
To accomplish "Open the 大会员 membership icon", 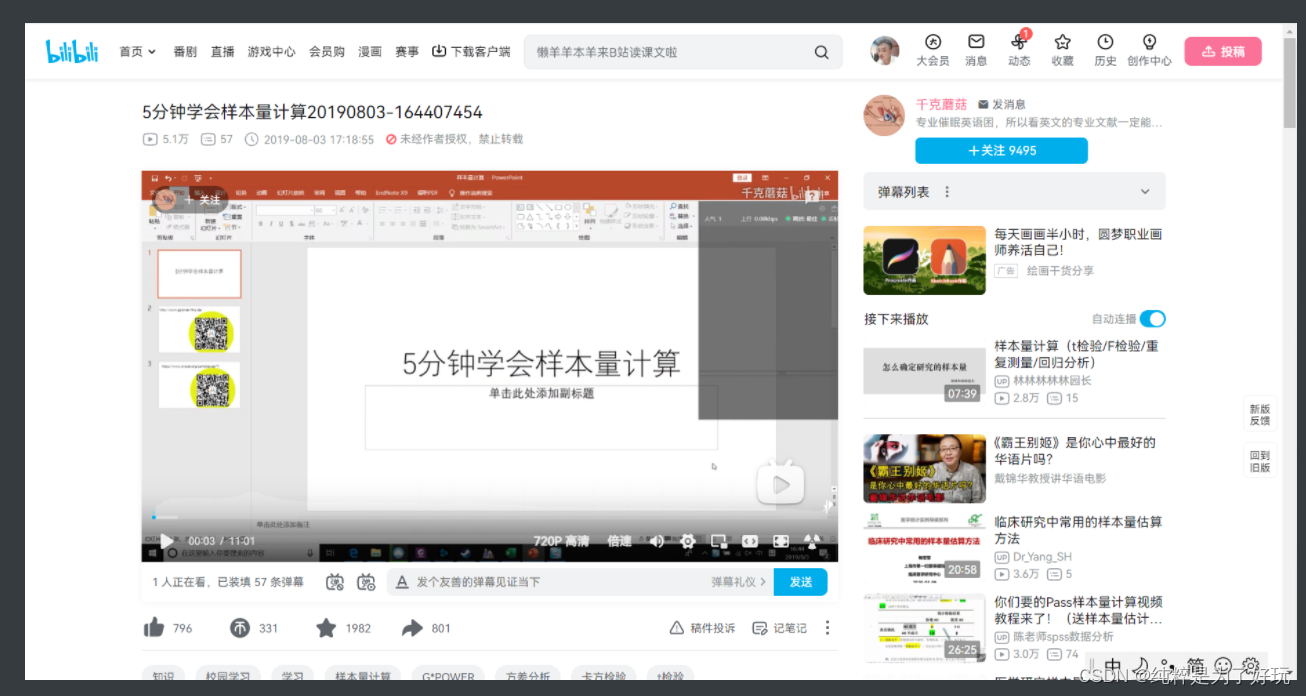I will (932, 42).
